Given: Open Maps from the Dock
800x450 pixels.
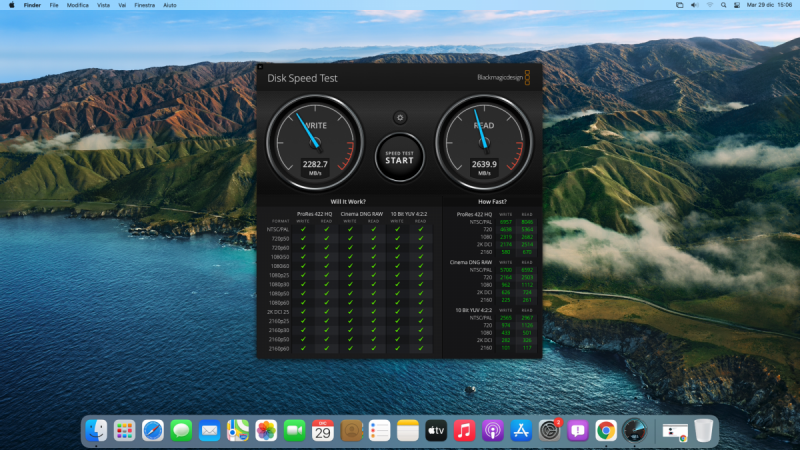Looking at the screenshot, I should [x=238, y=431].
